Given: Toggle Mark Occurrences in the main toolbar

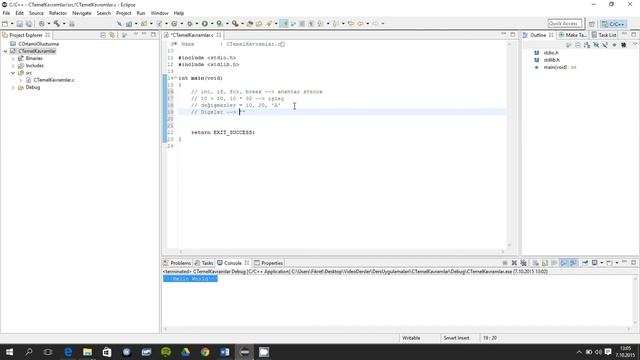Looking at the screenshot, I should [284, 24].
